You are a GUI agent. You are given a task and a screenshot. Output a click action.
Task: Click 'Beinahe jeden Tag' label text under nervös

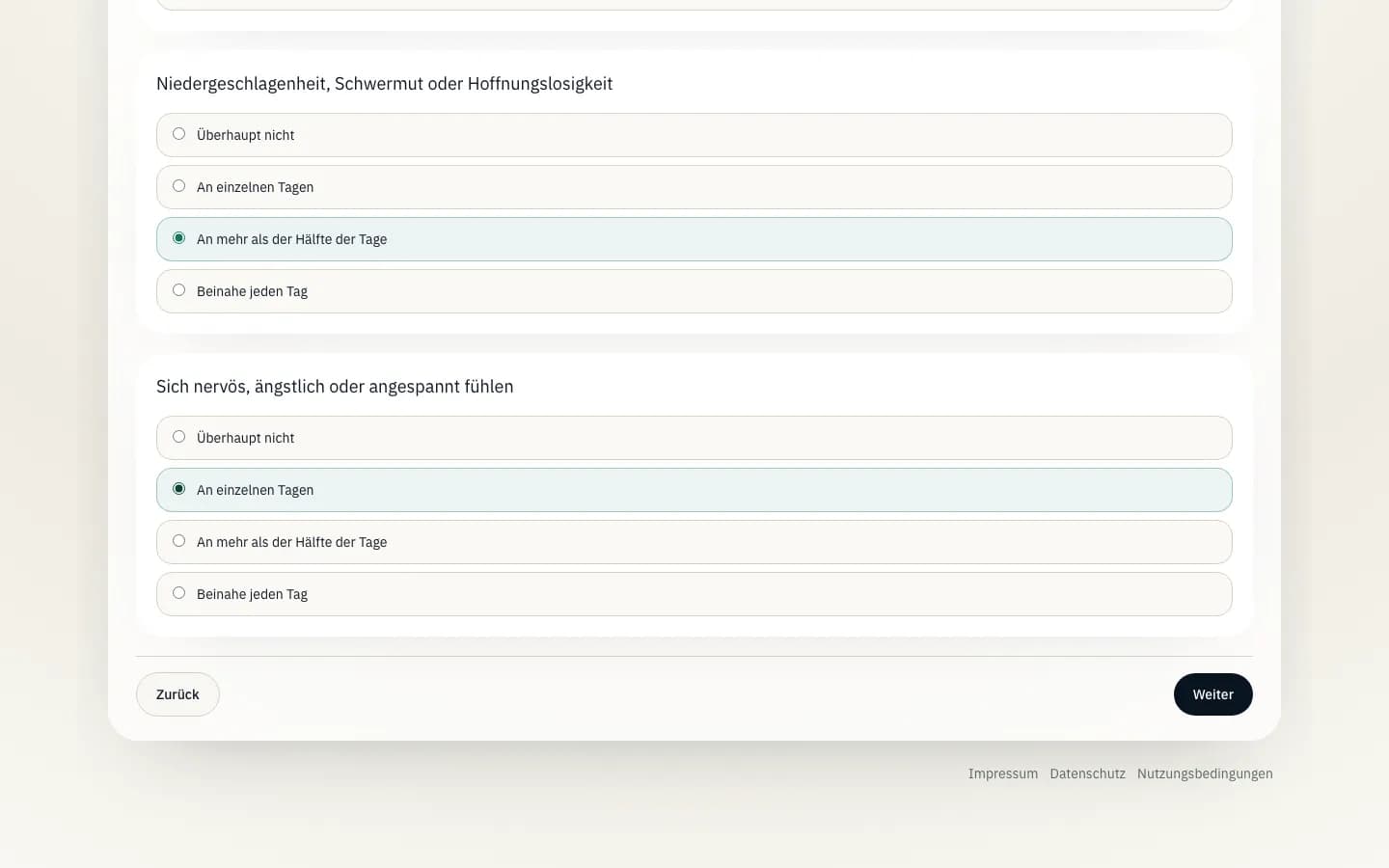(252, 594)
